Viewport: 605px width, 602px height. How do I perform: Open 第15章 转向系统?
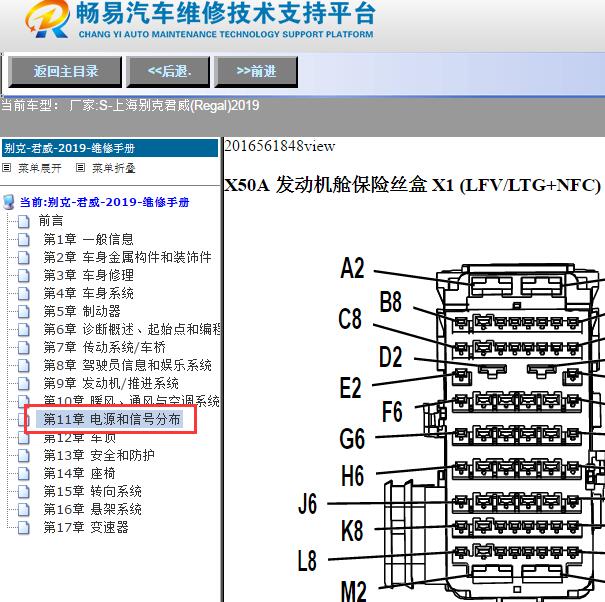point(92,491)
